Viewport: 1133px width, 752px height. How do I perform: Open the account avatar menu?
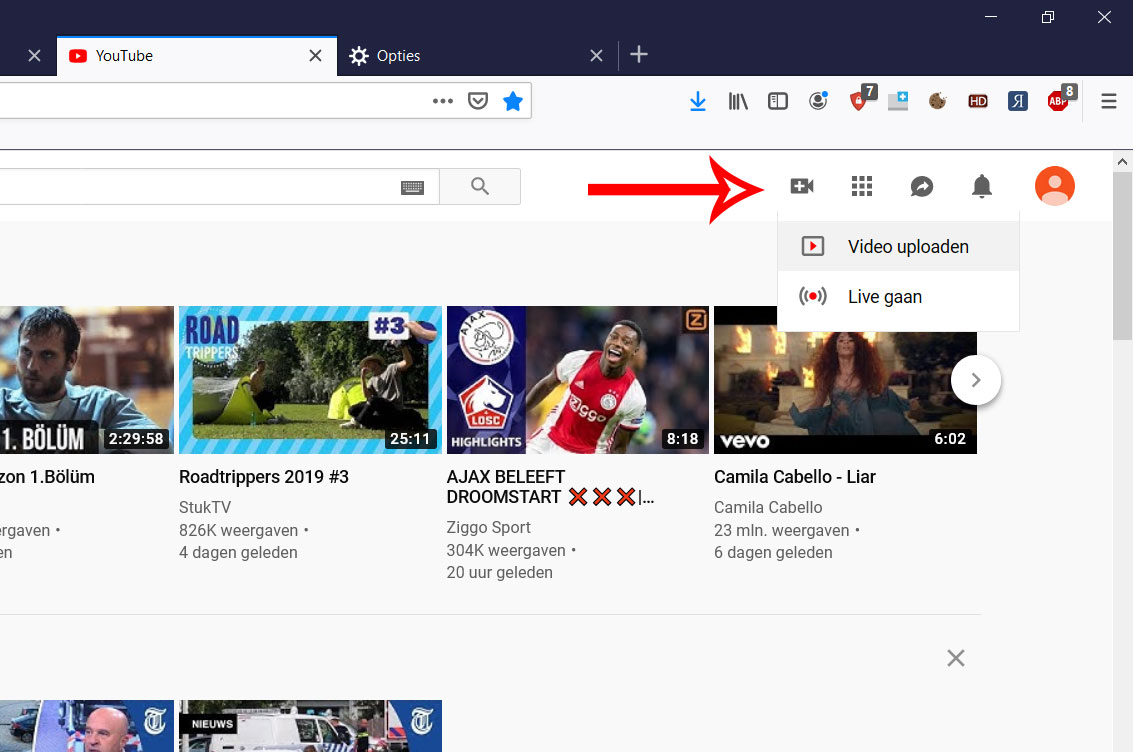[1054, 186]
